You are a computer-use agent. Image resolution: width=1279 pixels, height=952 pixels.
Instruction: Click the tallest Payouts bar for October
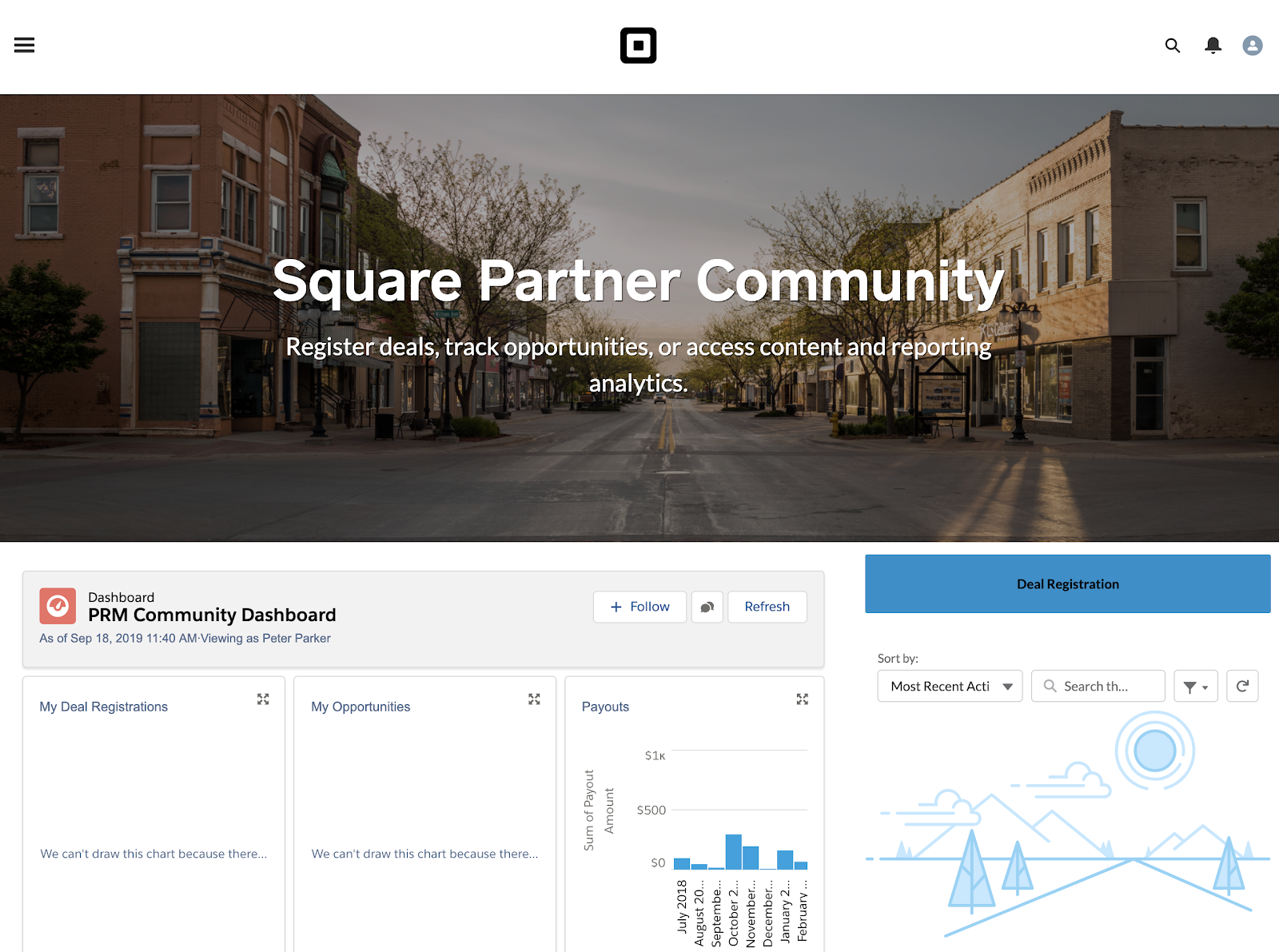[733, 851]
